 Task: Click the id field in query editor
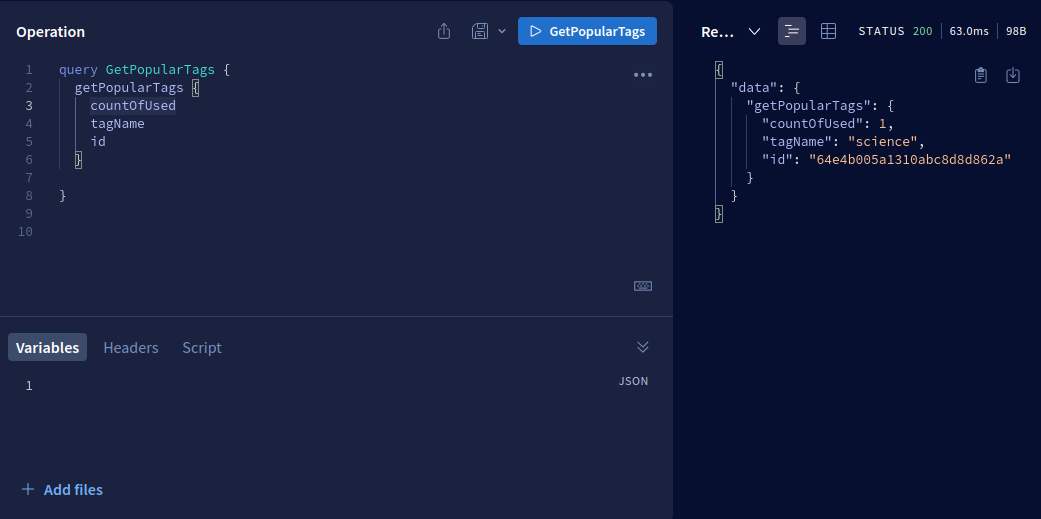pyautogui.click(x=98, y=141)
